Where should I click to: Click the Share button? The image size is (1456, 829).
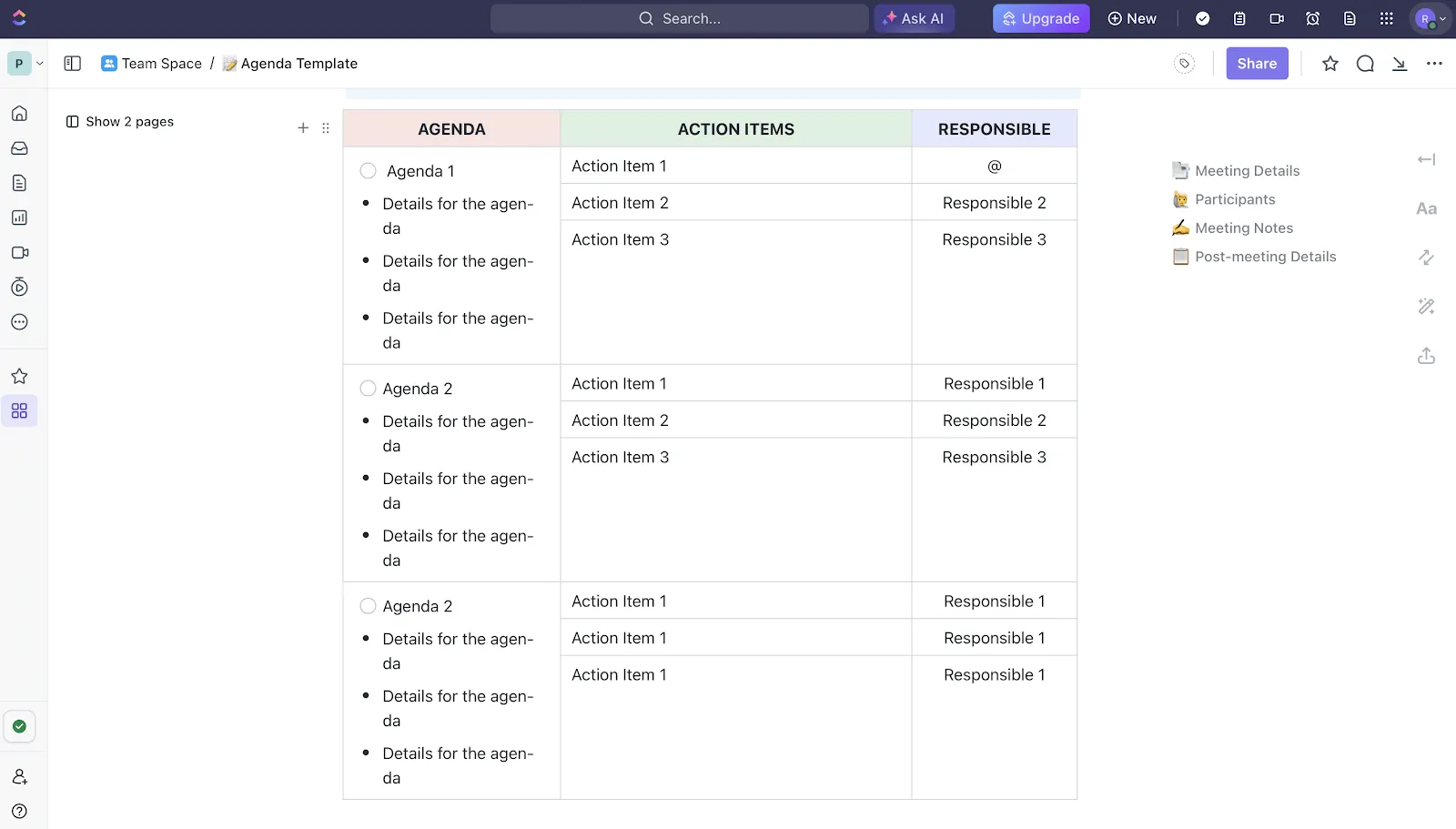(x=1257, y=64)
